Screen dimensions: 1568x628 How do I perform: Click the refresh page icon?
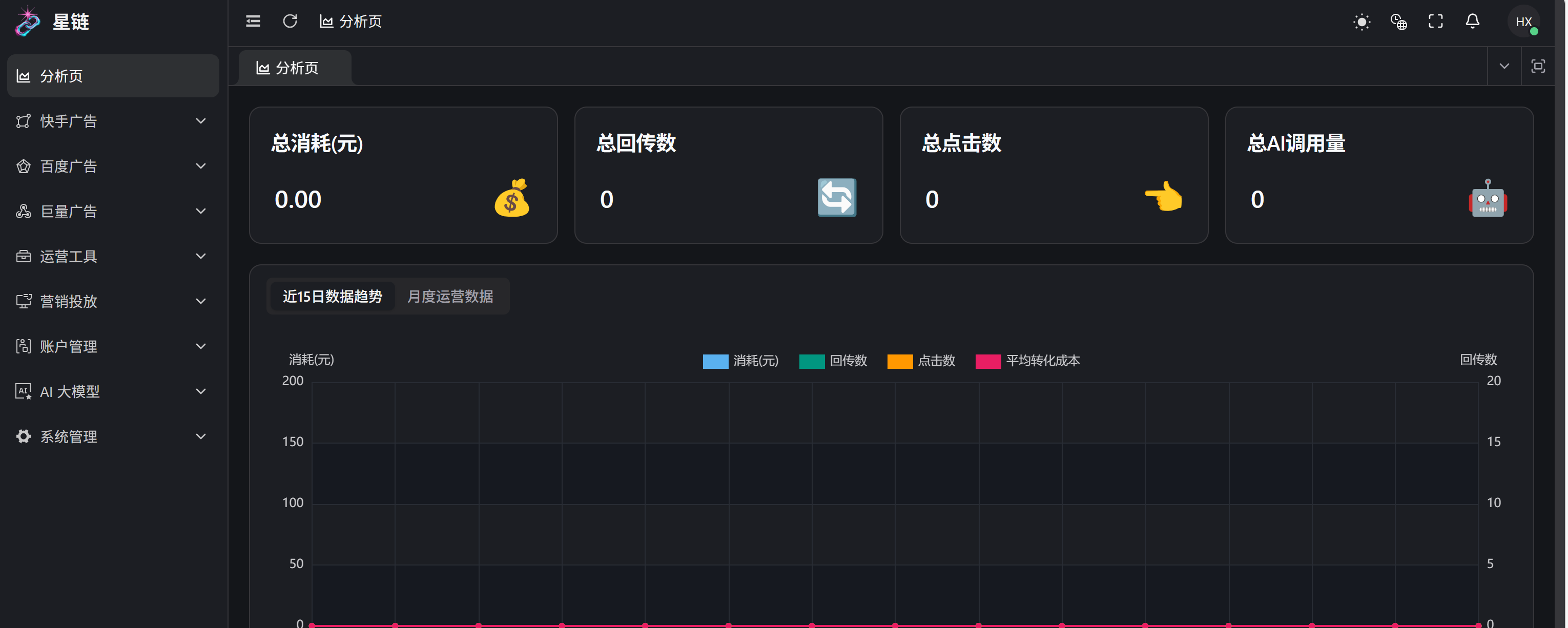(x=290, y=22)
